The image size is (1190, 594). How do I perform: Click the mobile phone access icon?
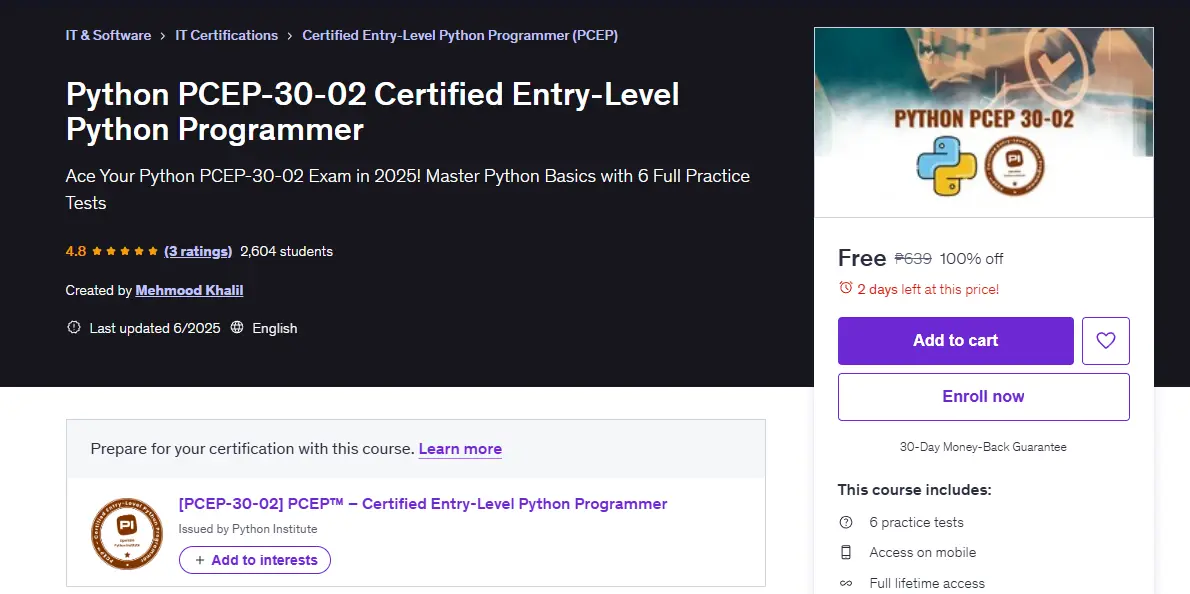click(x=845, y=552)
